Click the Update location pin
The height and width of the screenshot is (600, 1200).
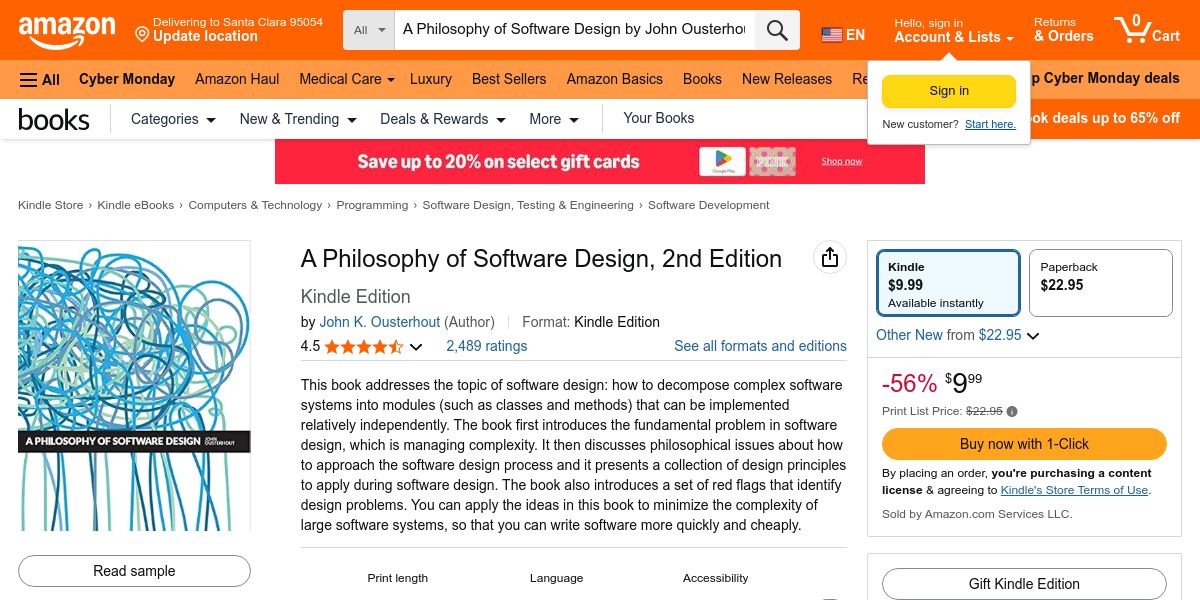coord(142,36)
